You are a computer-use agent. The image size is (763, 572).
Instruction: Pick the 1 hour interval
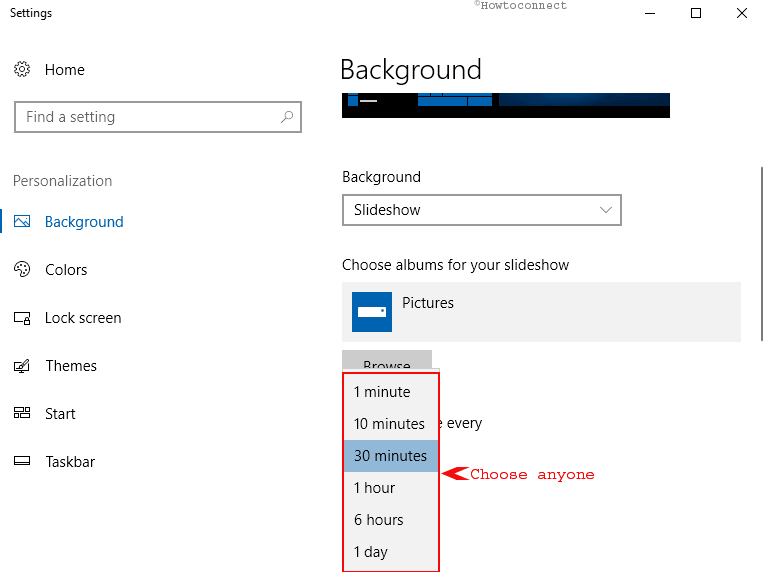click(391, 488)
